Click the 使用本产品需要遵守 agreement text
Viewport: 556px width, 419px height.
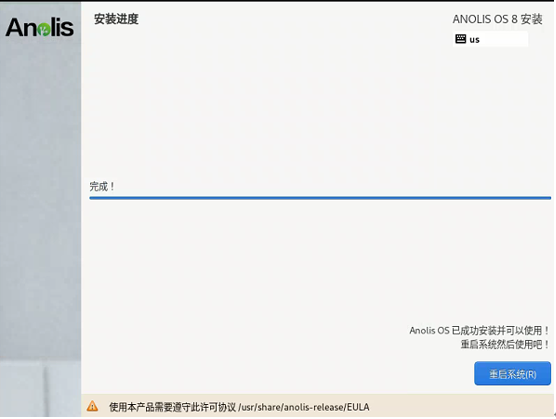pos(172,407)
